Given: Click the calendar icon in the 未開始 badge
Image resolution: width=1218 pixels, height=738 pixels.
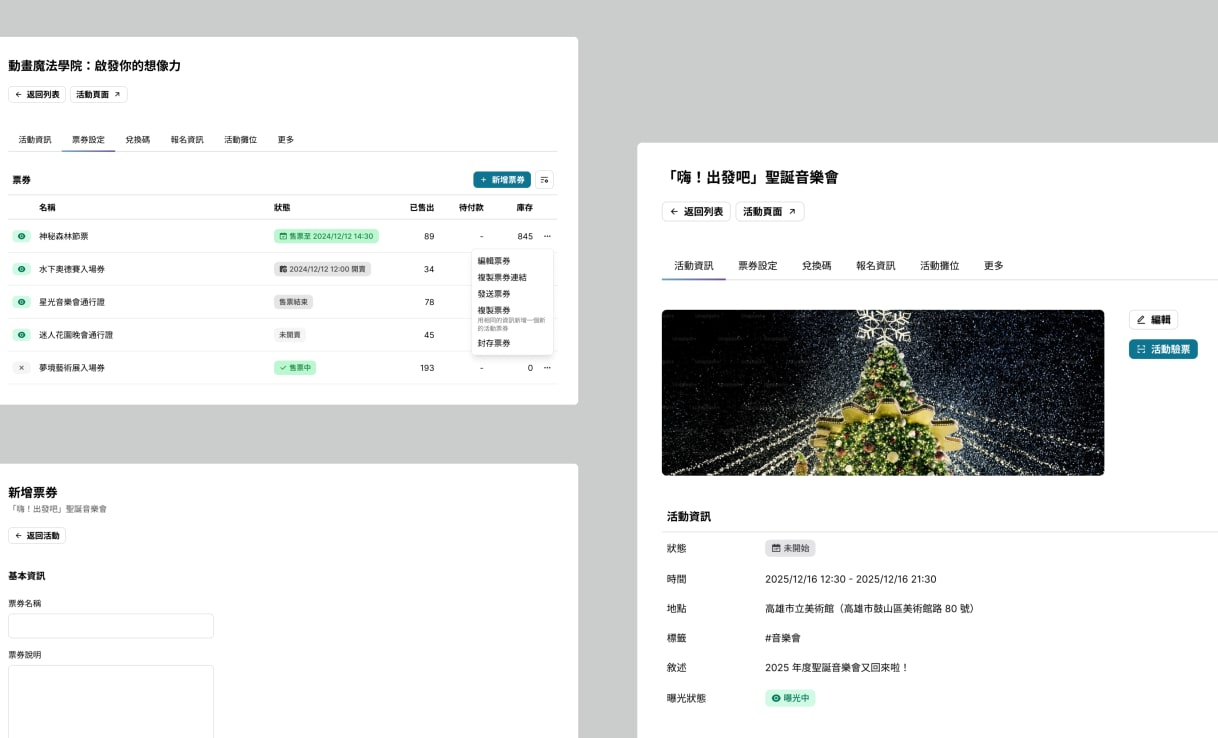Looking at the screenshot, I should [x=775, y=547].
